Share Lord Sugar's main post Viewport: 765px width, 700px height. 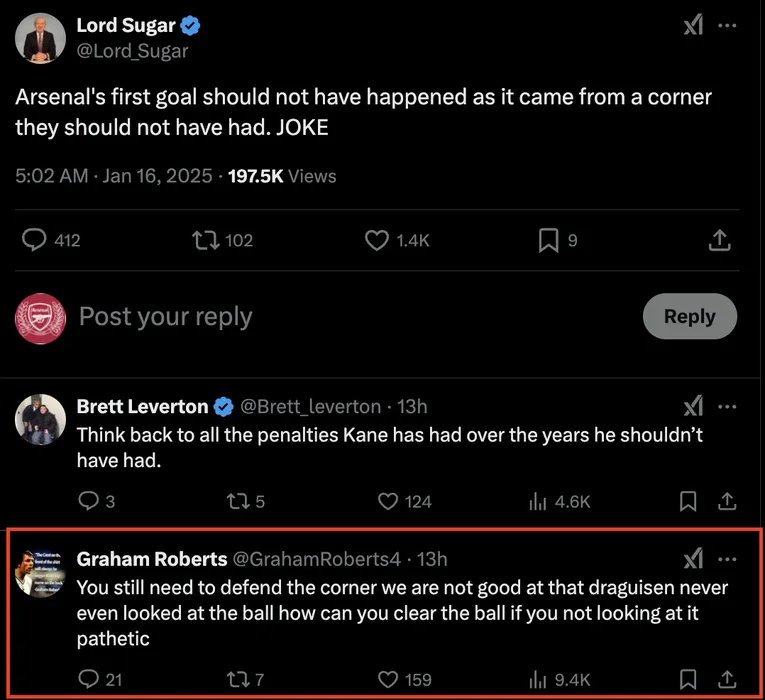tap(719, 240)
